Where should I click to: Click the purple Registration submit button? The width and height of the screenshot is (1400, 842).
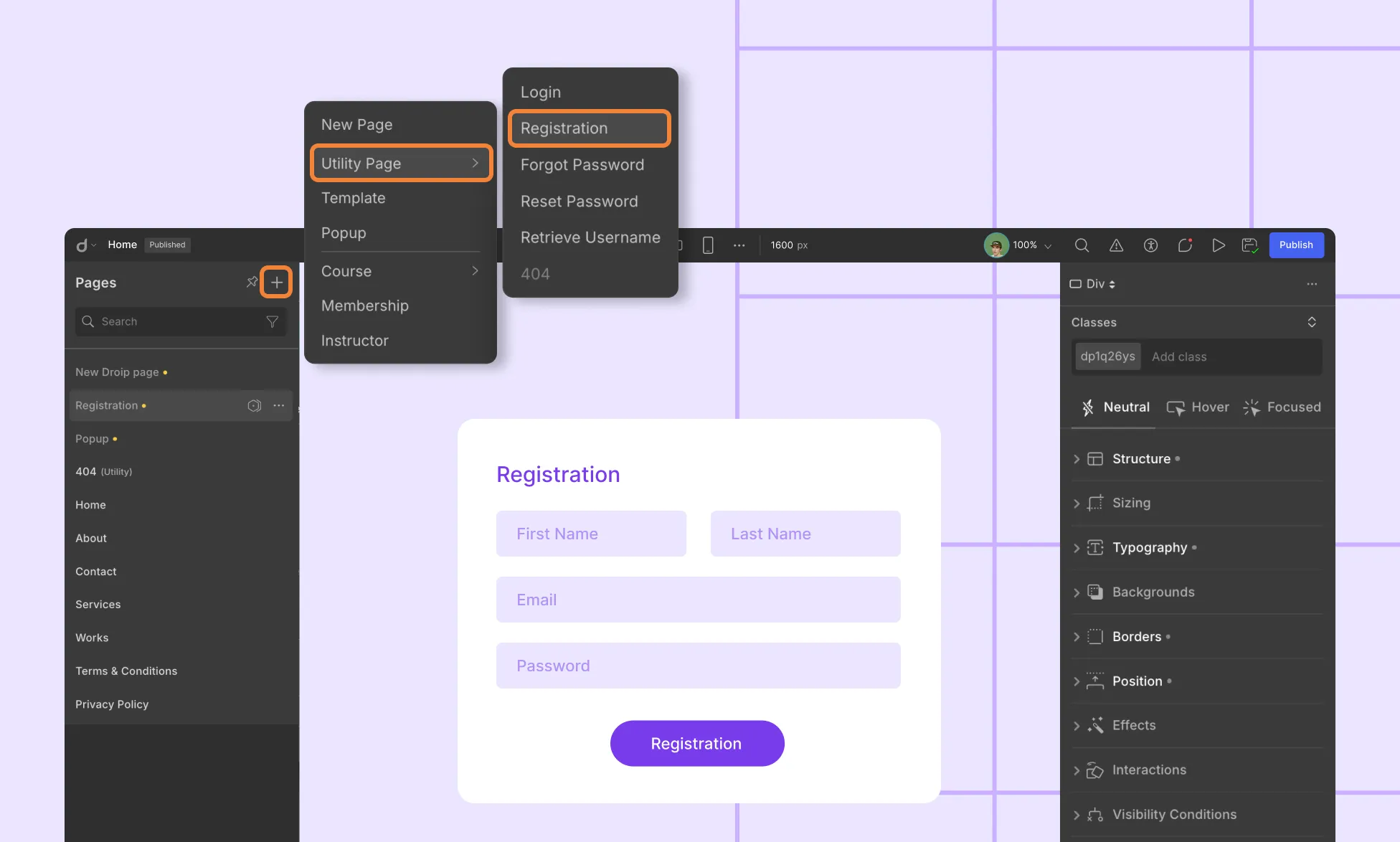(696, 744)
